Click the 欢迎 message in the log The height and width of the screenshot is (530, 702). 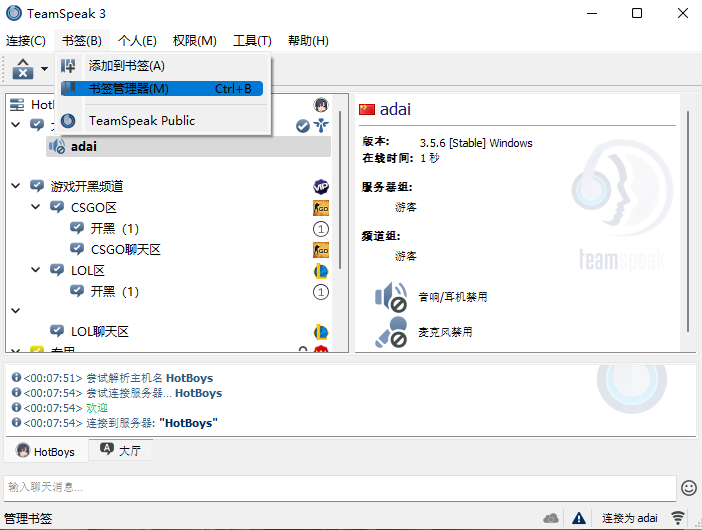(97, 408)
